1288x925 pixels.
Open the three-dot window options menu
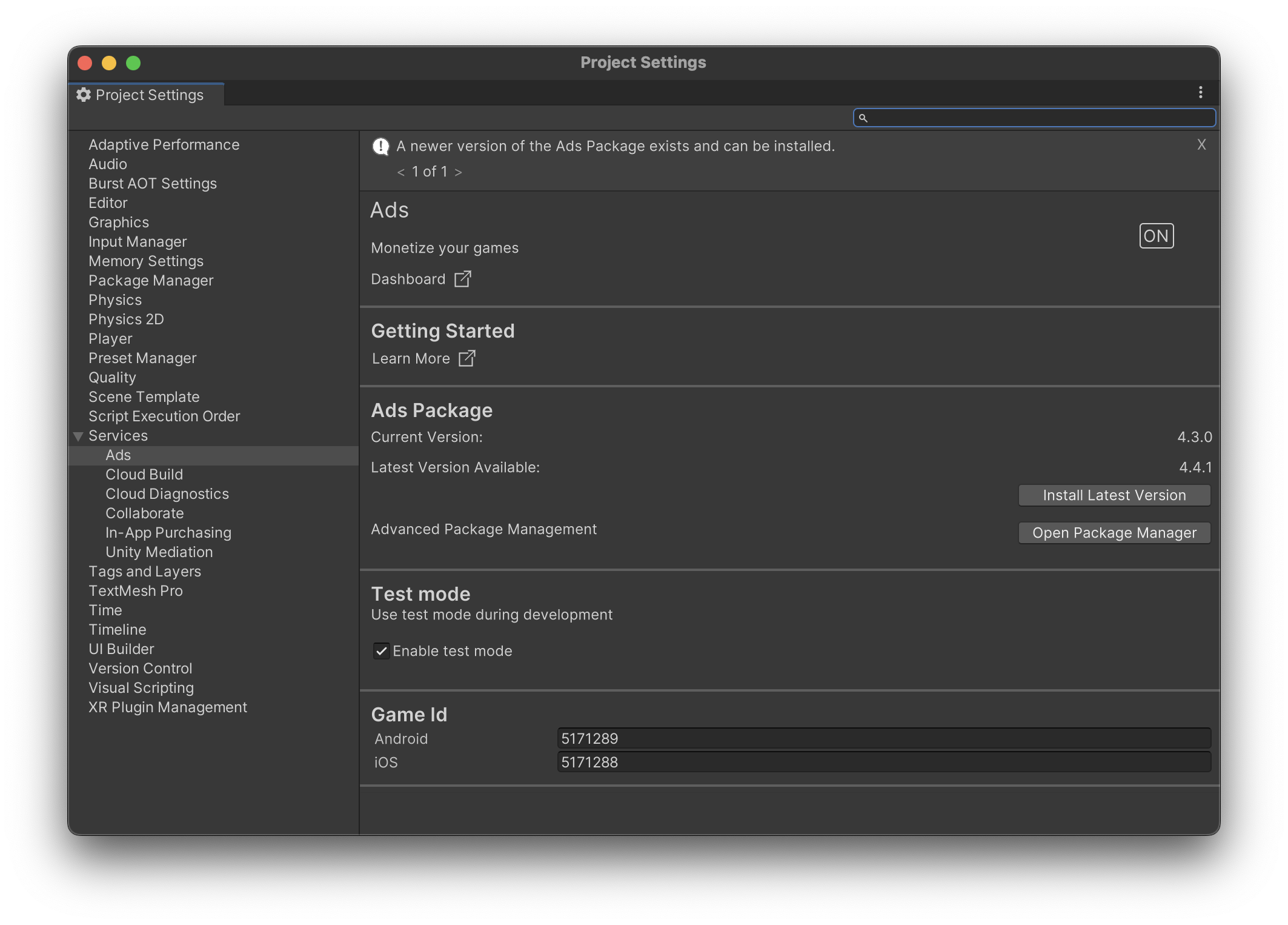1200,93
